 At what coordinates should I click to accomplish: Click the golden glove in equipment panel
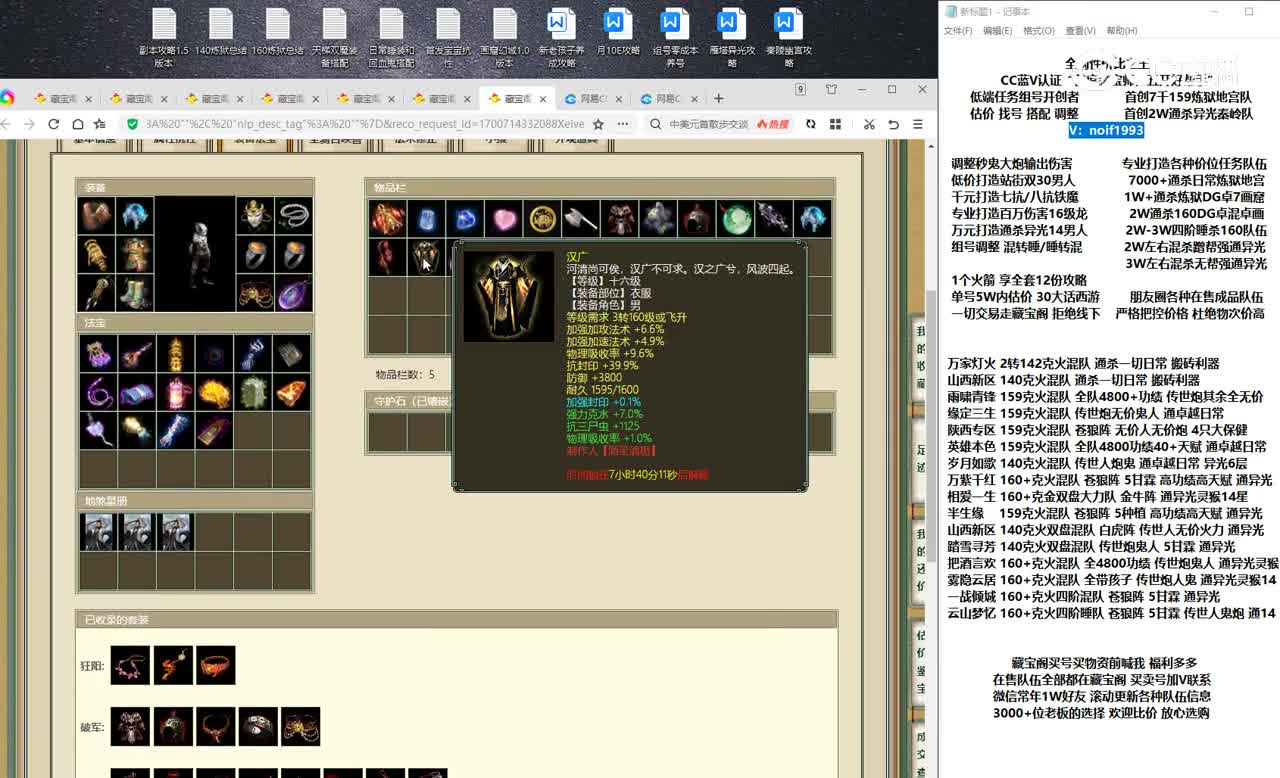[96, 254]
